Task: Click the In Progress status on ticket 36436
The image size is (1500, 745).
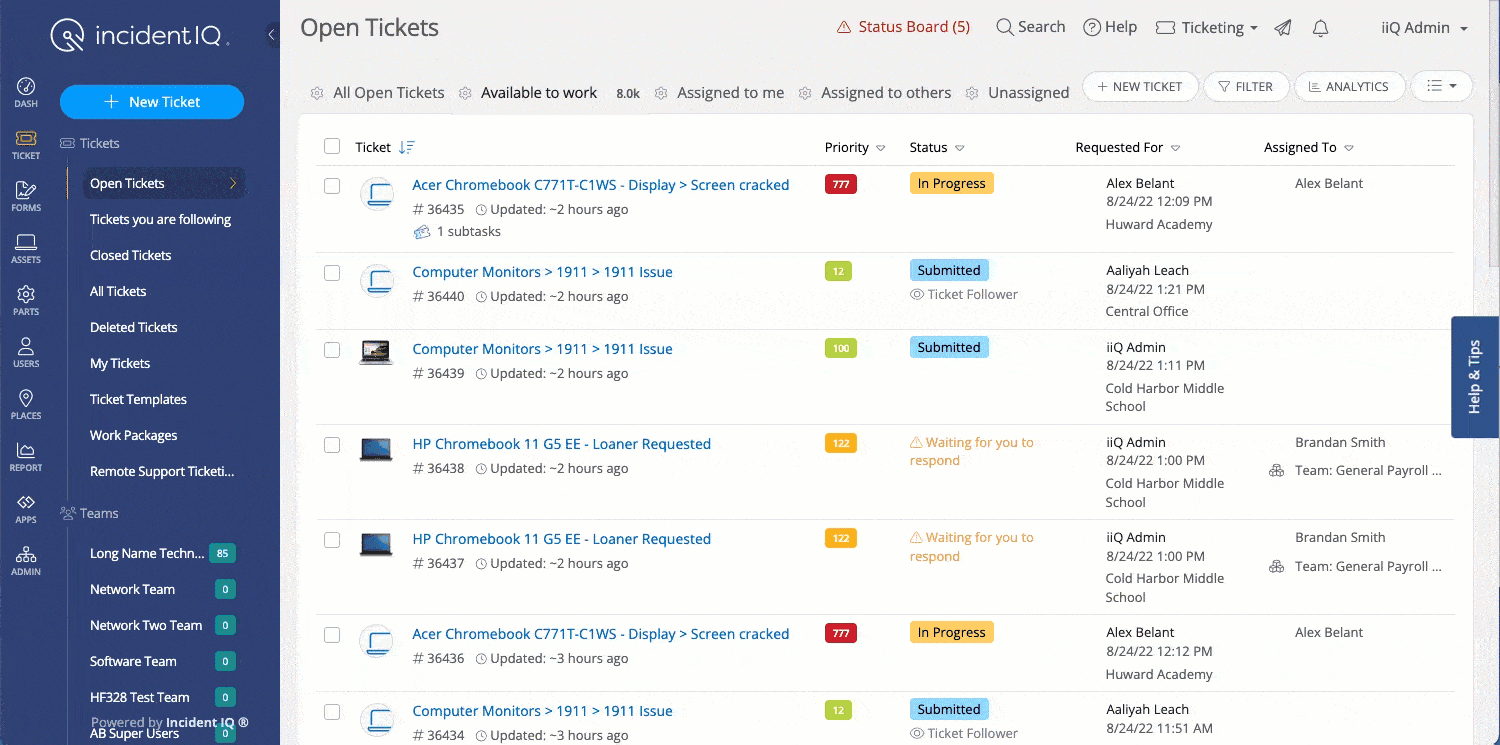Action: (951, 632)
